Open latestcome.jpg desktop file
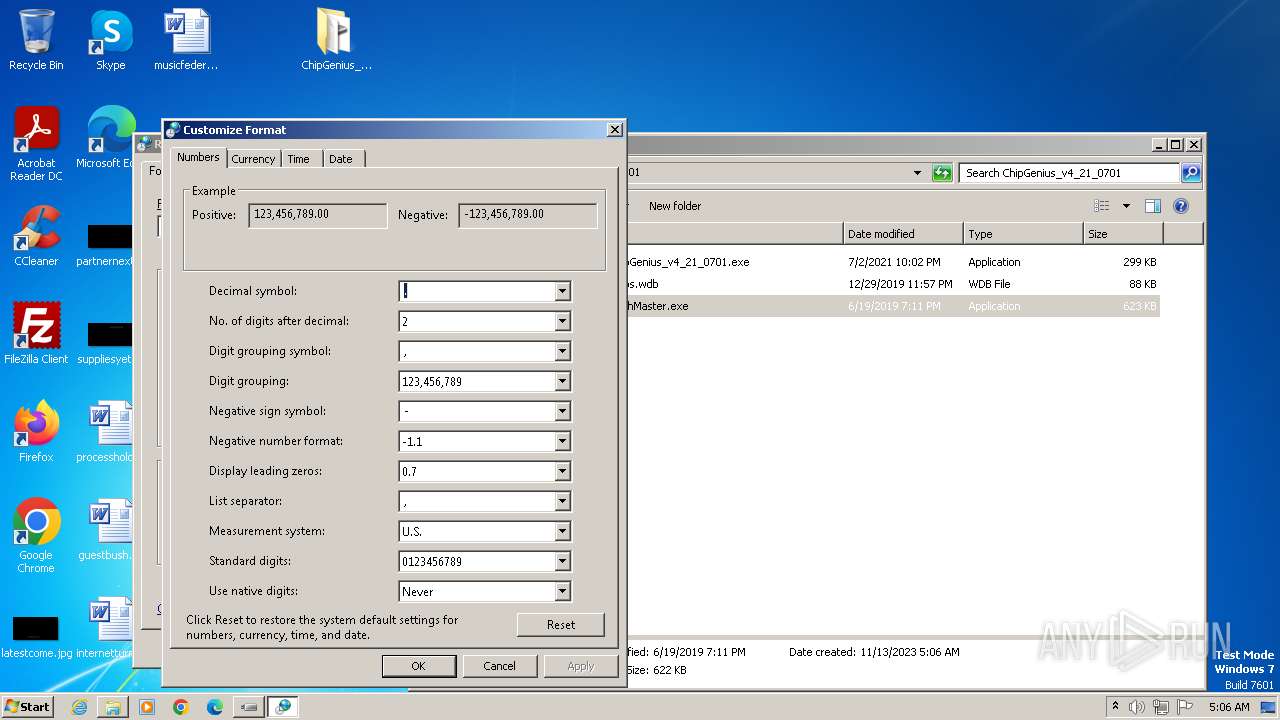 [x=36, y=637]
